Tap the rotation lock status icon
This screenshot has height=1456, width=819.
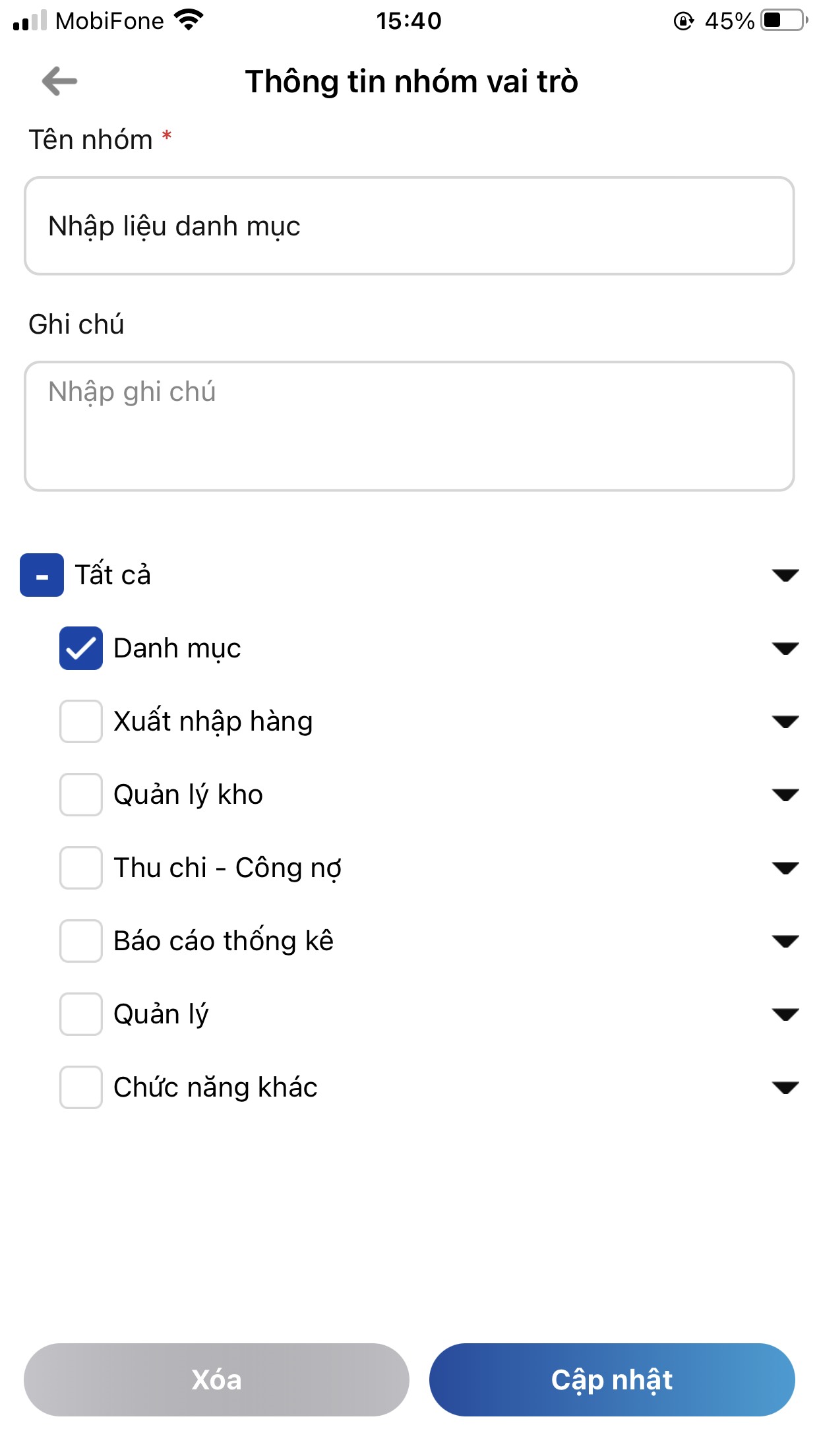(684, 21)
